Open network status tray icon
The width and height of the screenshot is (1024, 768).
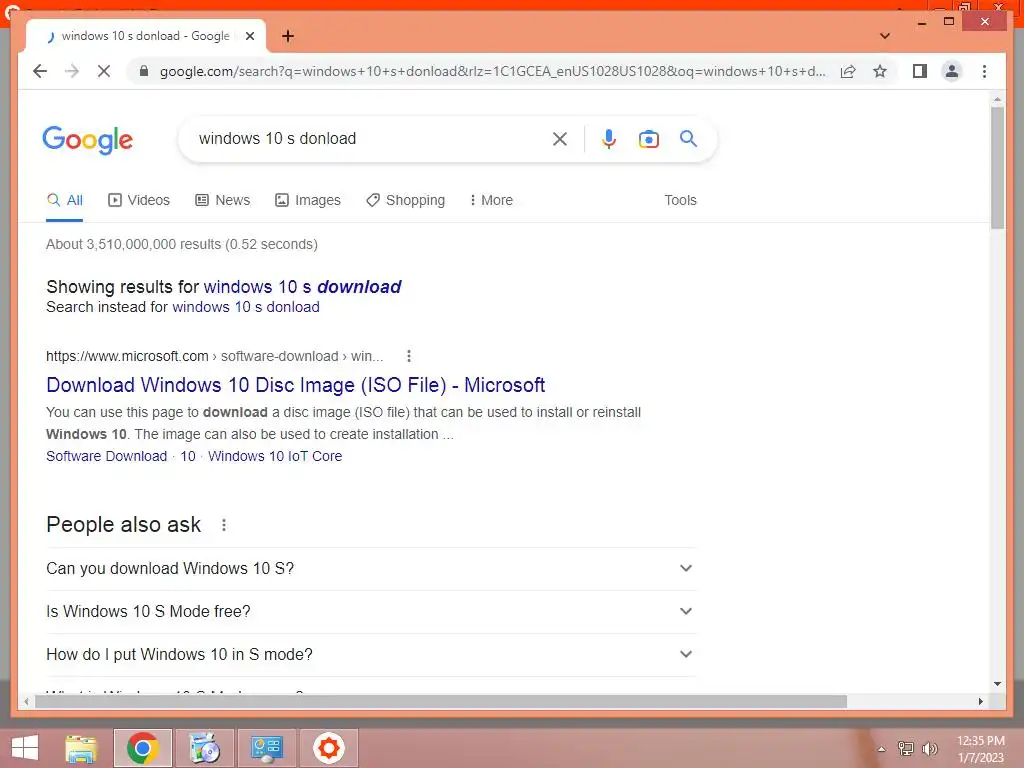pos(906,749)
